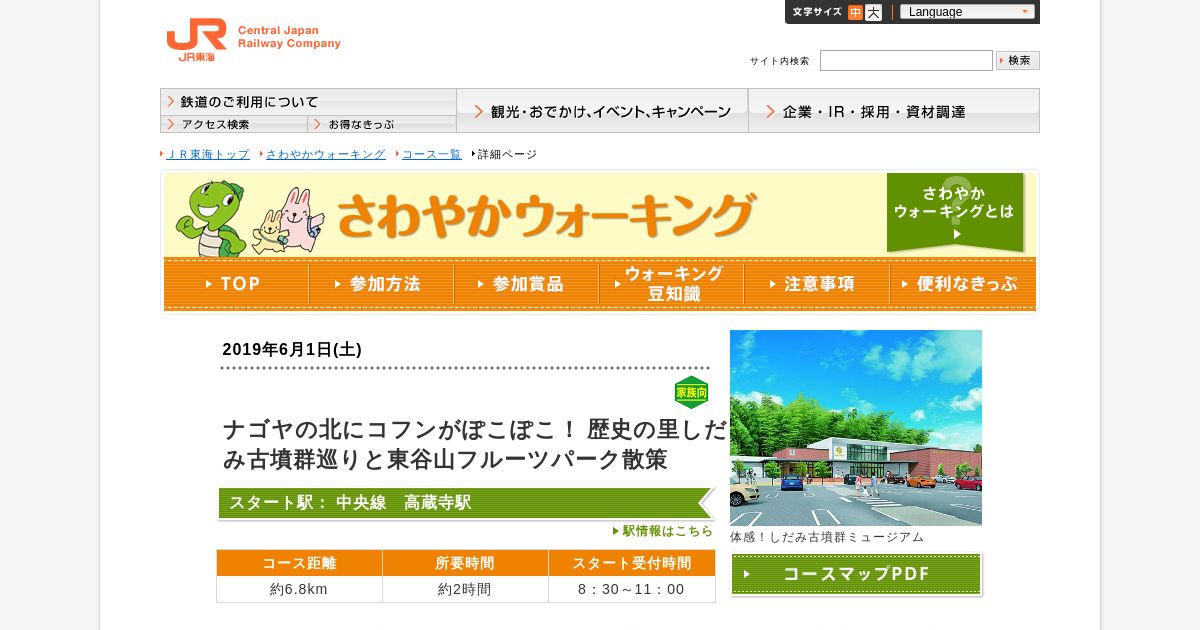
Task: Click the 文字サイズ label
Action: point(817,12)
